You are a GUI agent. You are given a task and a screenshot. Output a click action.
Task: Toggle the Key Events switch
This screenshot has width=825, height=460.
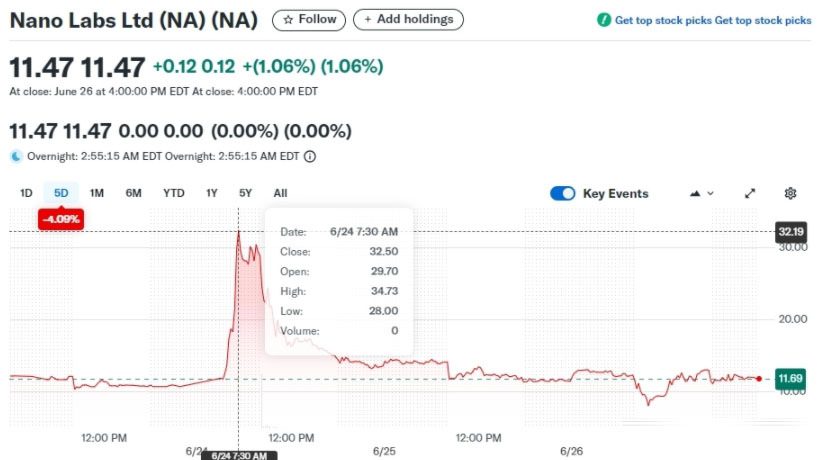563,194
